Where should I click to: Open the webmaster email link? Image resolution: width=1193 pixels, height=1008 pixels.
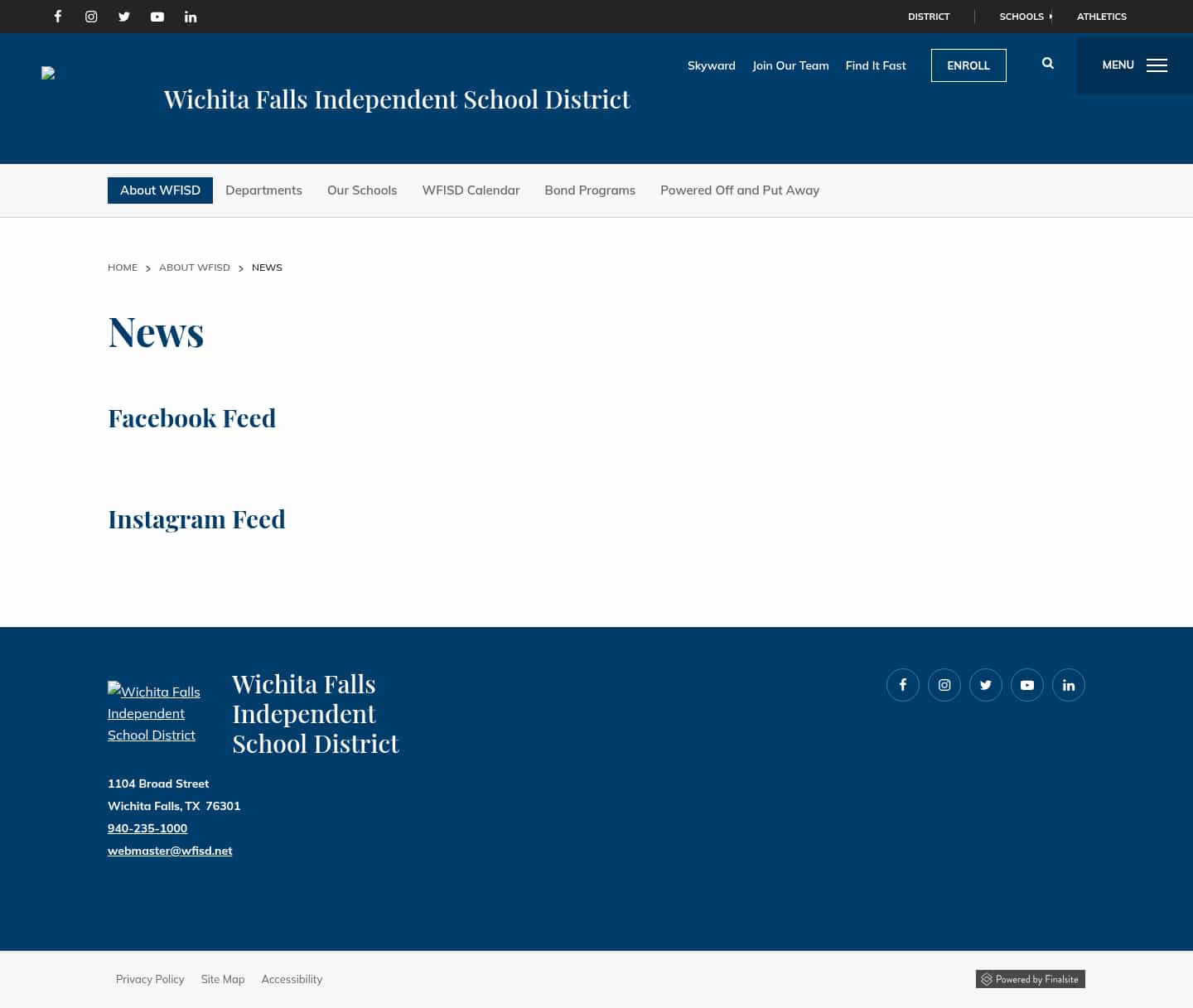coord(170,851)
